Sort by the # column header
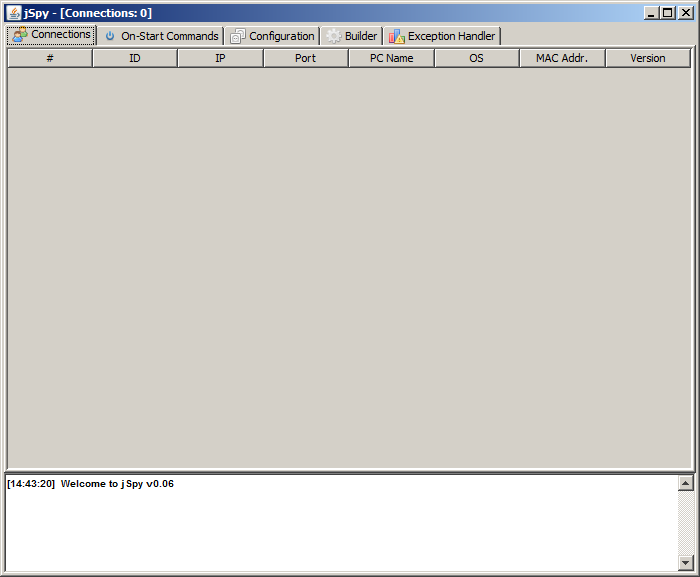This screenshot has height=577, width=700. tap(50, 58)
